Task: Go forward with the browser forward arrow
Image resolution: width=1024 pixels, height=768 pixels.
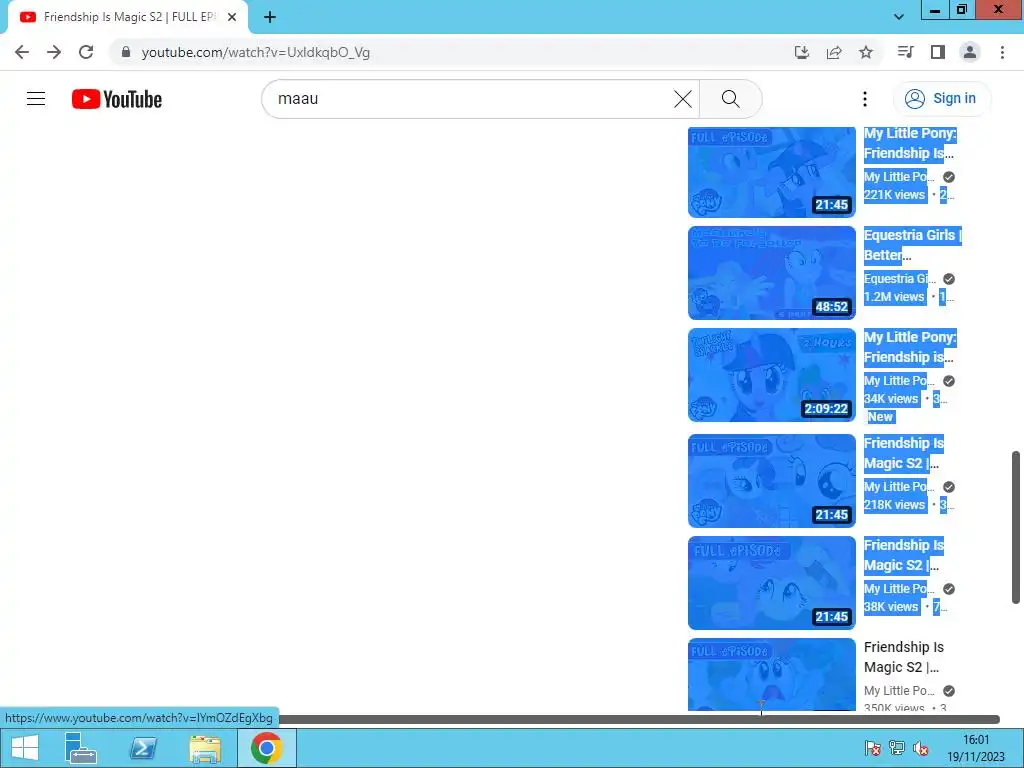Action: [54, 52]
